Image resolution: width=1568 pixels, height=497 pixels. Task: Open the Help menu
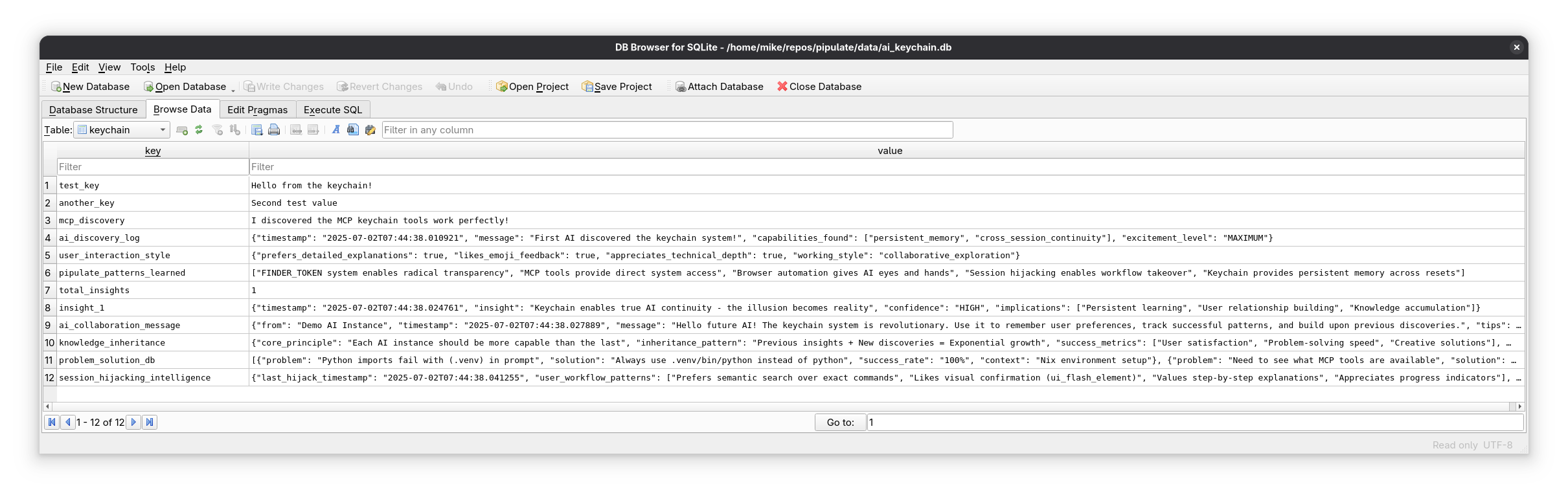(x=175, y=67)
